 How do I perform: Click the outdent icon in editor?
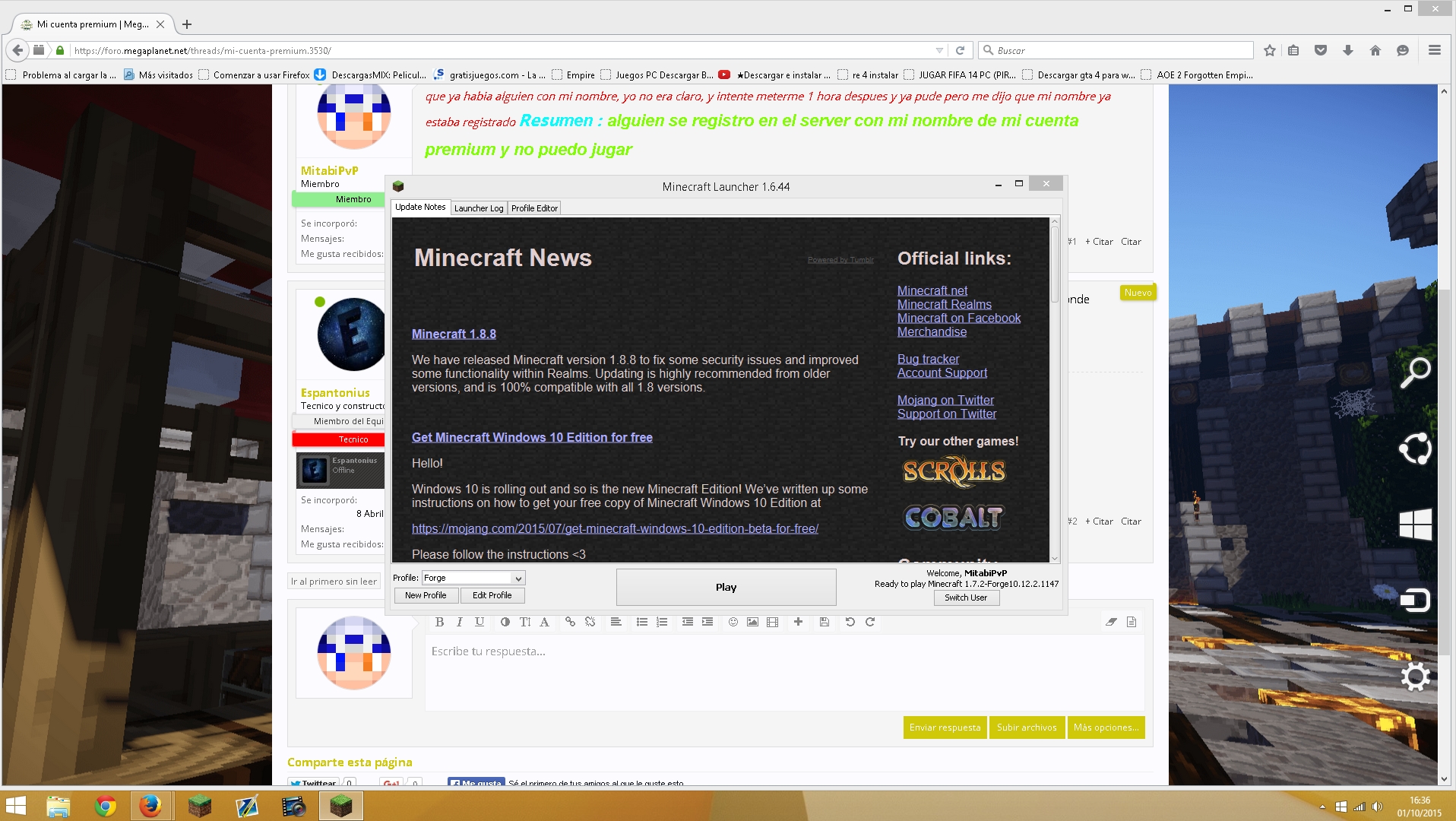[688, 622]
